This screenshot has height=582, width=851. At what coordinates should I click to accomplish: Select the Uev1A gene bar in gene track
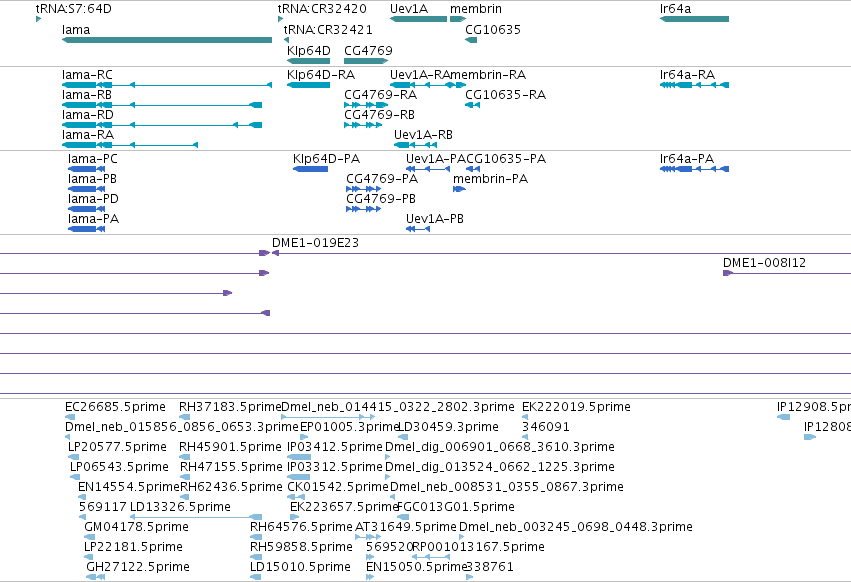[x=418, y=19]
